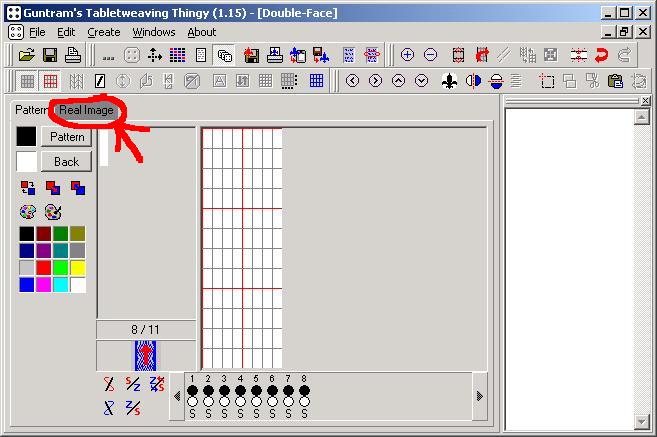Click the colored grid toolbar icon

(177, 55)
